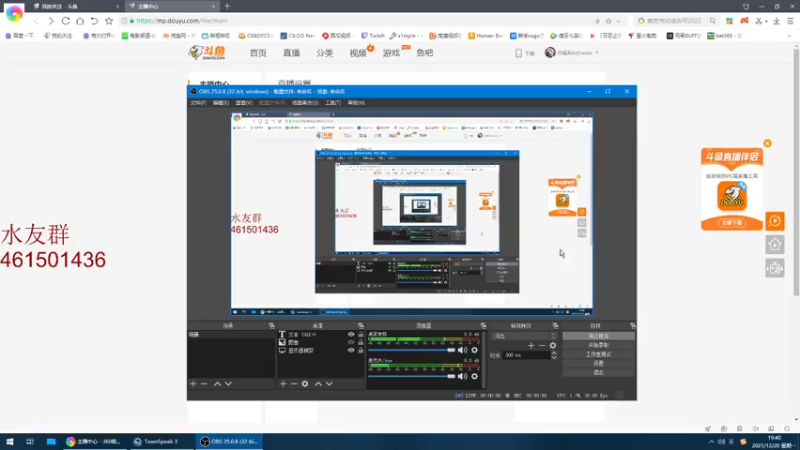The height and width of the screenshot is (450, 800).
Task: Open the Douyu 分类 categories link
Action: (324, 53)
